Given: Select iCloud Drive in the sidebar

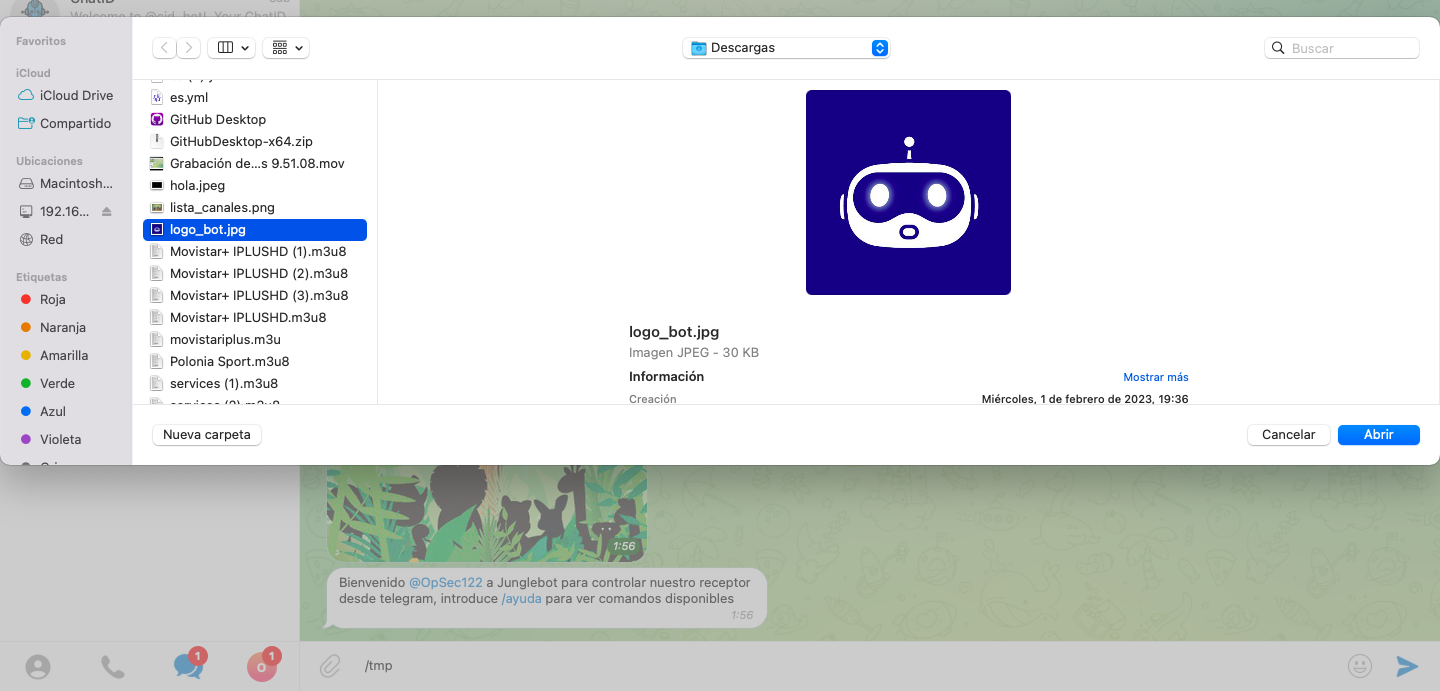Looking at the screenshot, I should click(x=76, y=96).
